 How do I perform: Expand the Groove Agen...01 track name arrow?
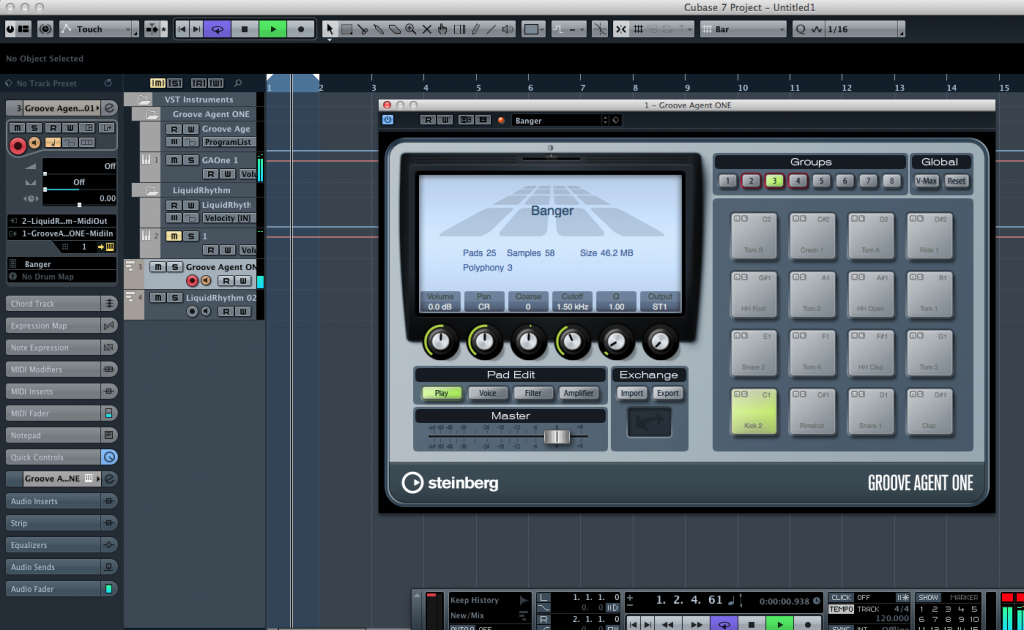pos(98,108)
